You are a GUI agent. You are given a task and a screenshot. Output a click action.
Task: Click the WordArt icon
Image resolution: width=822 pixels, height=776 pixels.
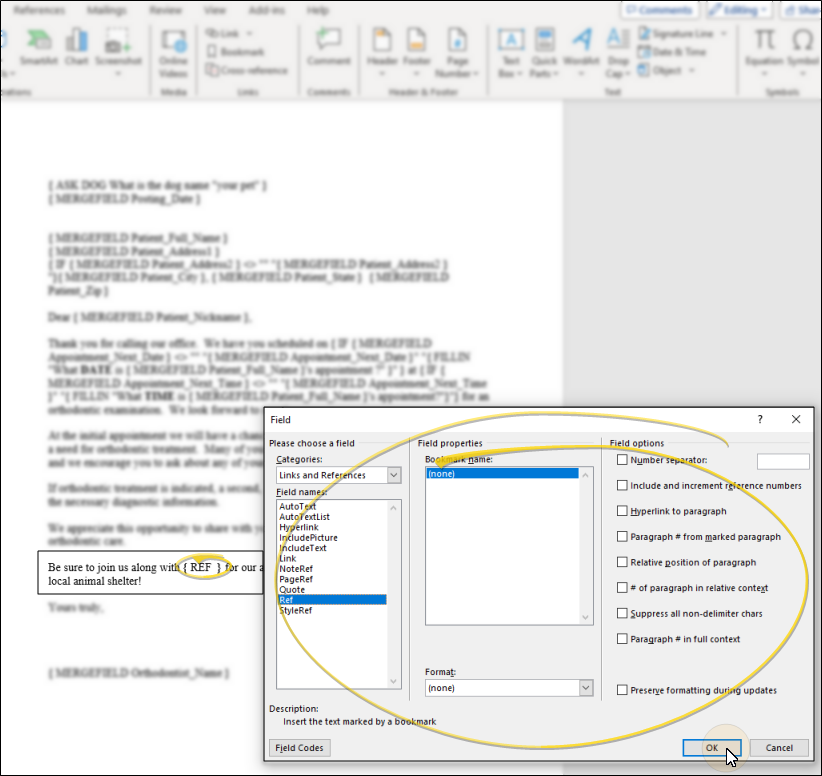point(581,42)
